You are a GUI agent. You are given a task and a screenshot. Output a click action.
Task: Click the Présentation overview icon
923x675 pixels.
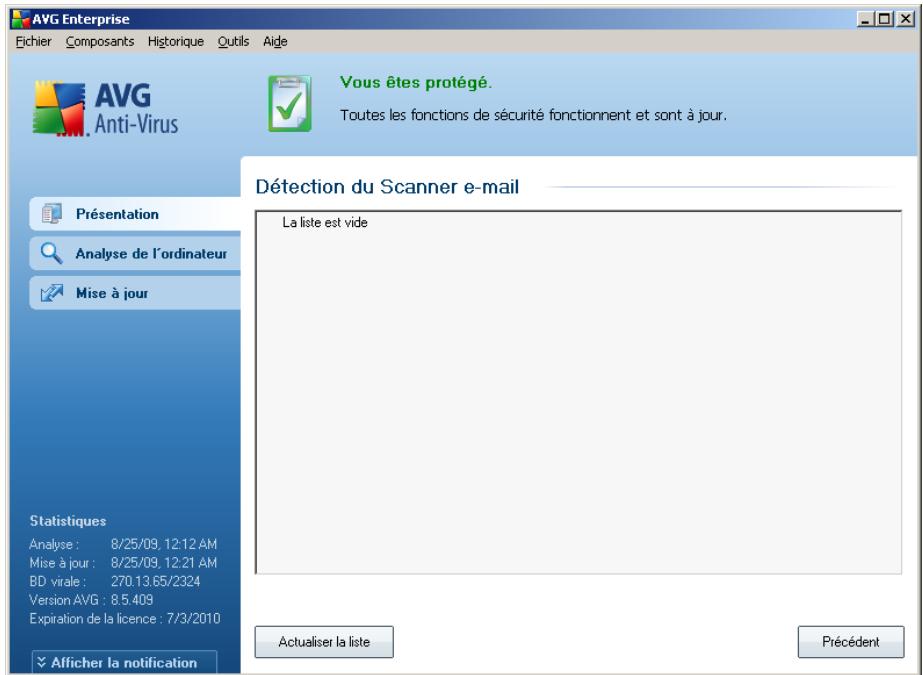(52, 214)
